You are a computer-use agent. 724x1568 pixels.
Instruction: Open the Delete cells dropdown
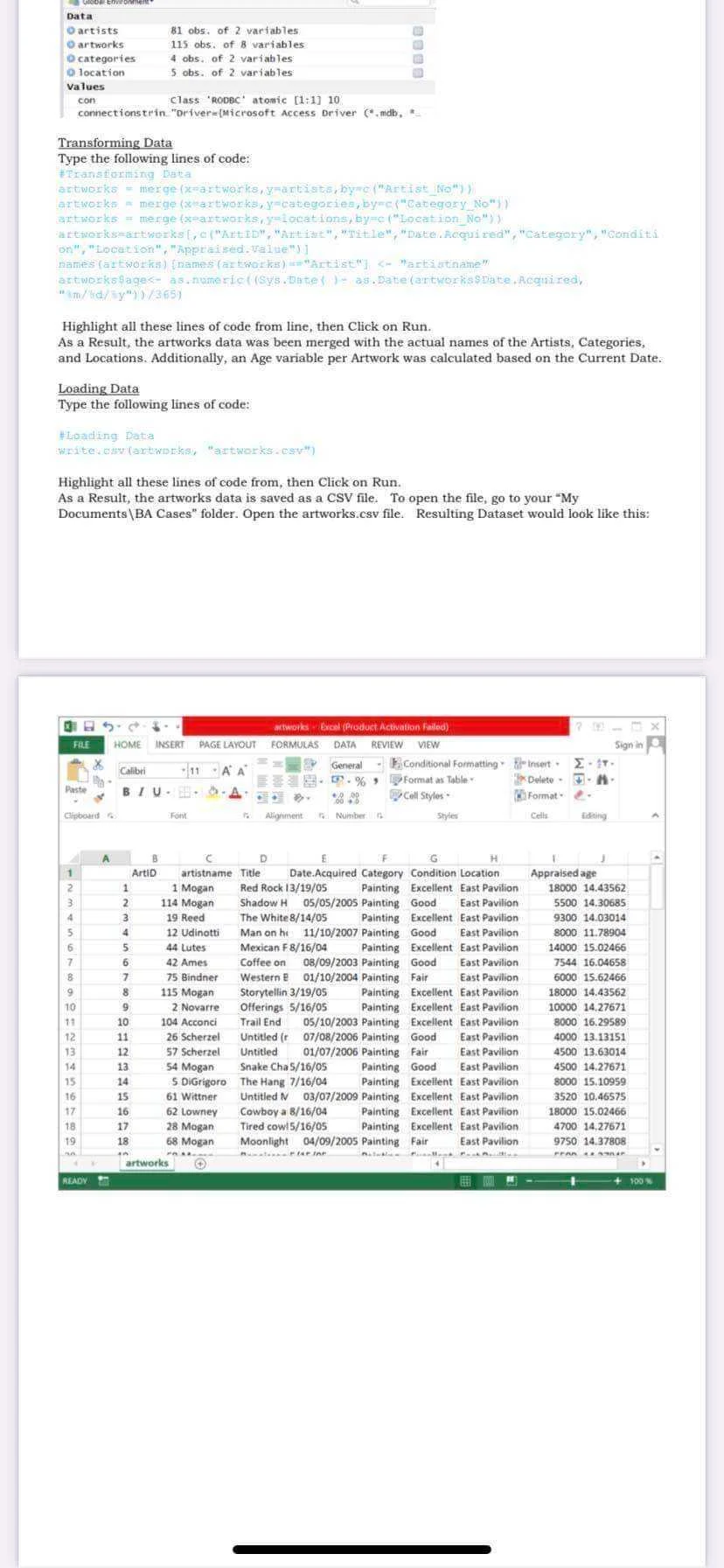(537, 780)
